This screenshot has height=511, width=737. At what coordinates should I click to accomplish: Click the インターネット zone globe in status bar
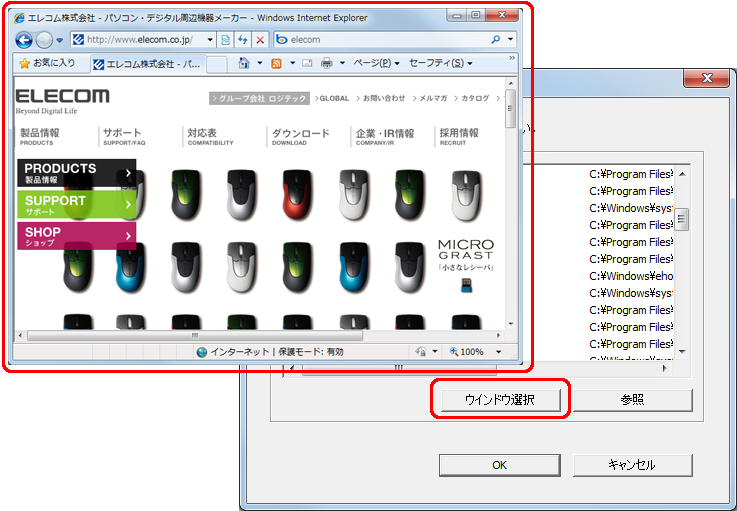202,352
